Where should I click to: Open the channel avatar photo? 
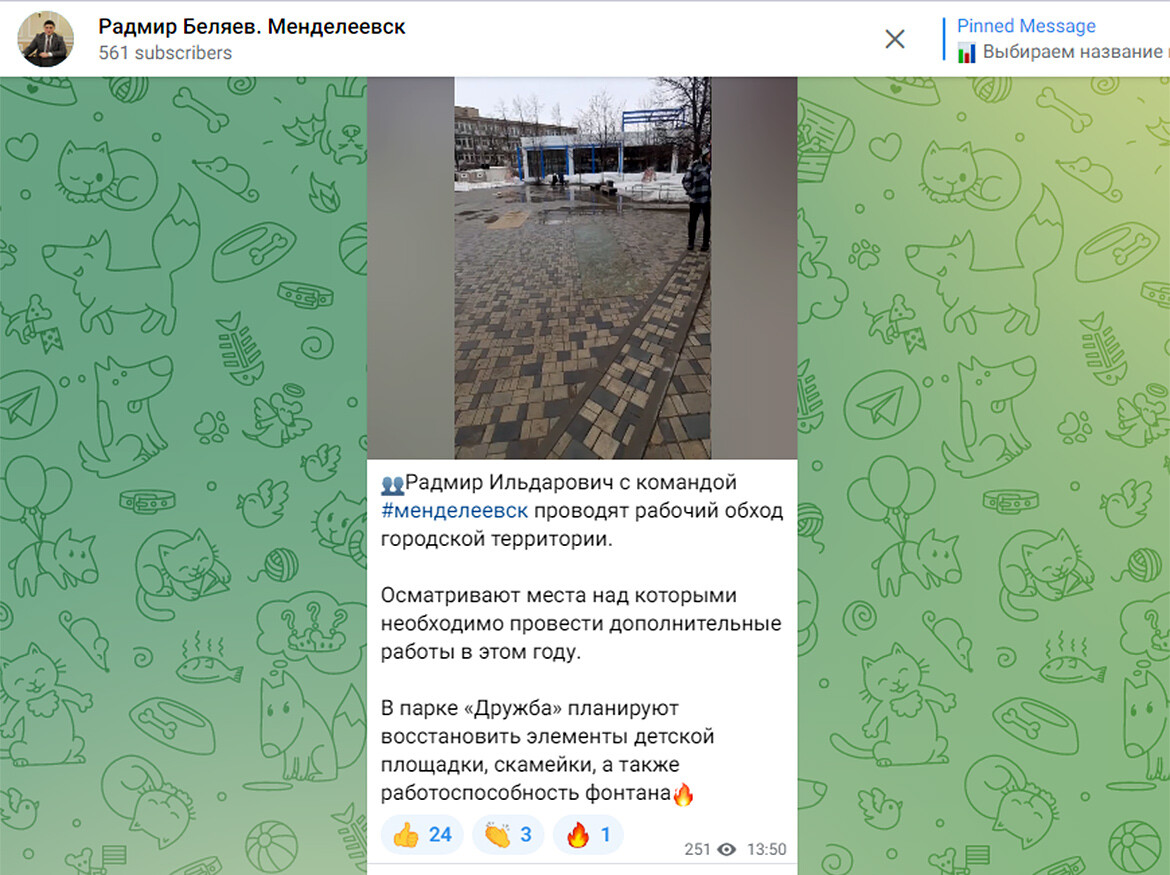coord(46,39)
